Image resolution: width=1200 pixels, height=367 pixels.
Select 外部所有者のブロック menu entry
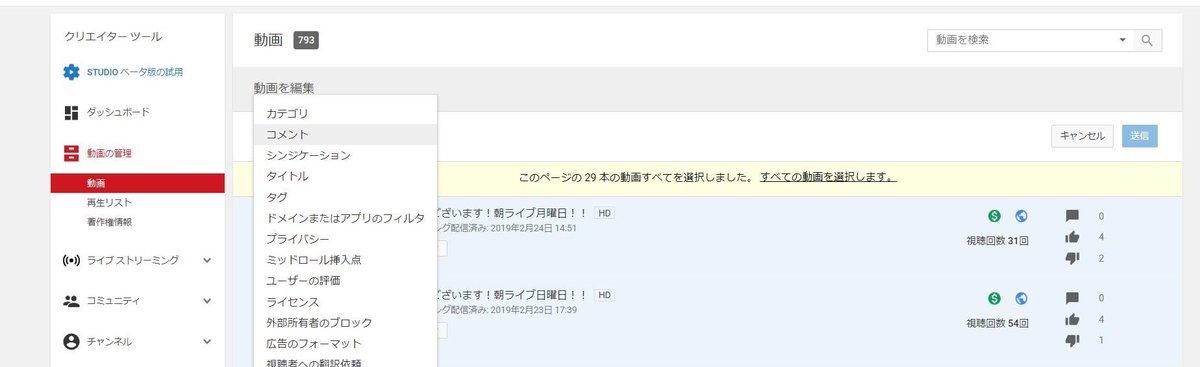tap(345, 323)
